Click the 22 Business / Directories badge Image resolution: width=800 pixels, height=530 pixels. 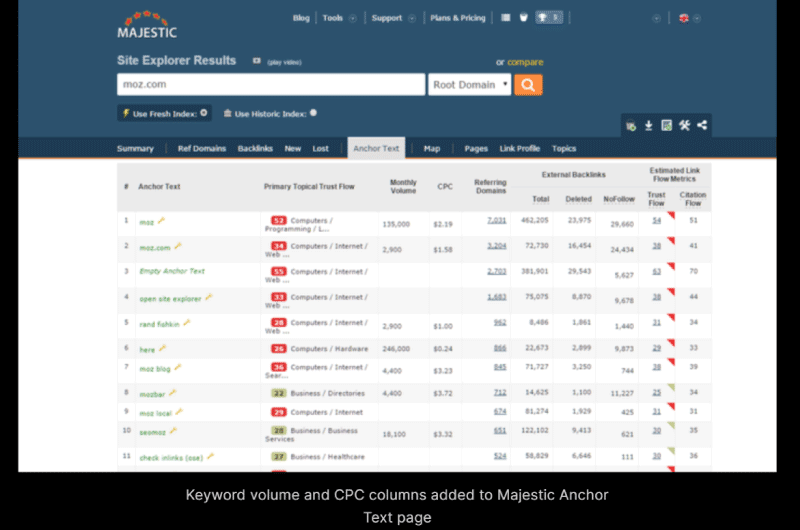(x=279, y=393)
